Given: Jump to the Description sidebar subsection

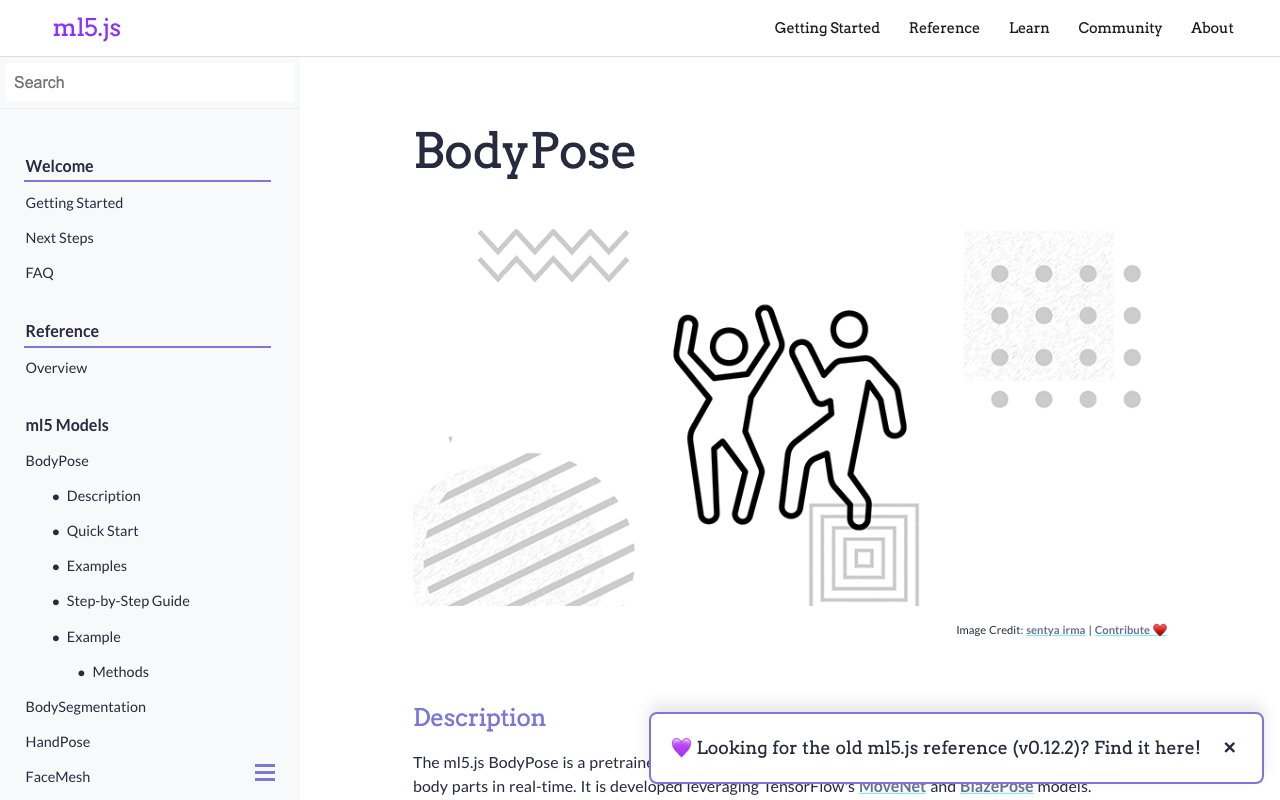Looking at the screenshot, I should (x=103, y=496).
